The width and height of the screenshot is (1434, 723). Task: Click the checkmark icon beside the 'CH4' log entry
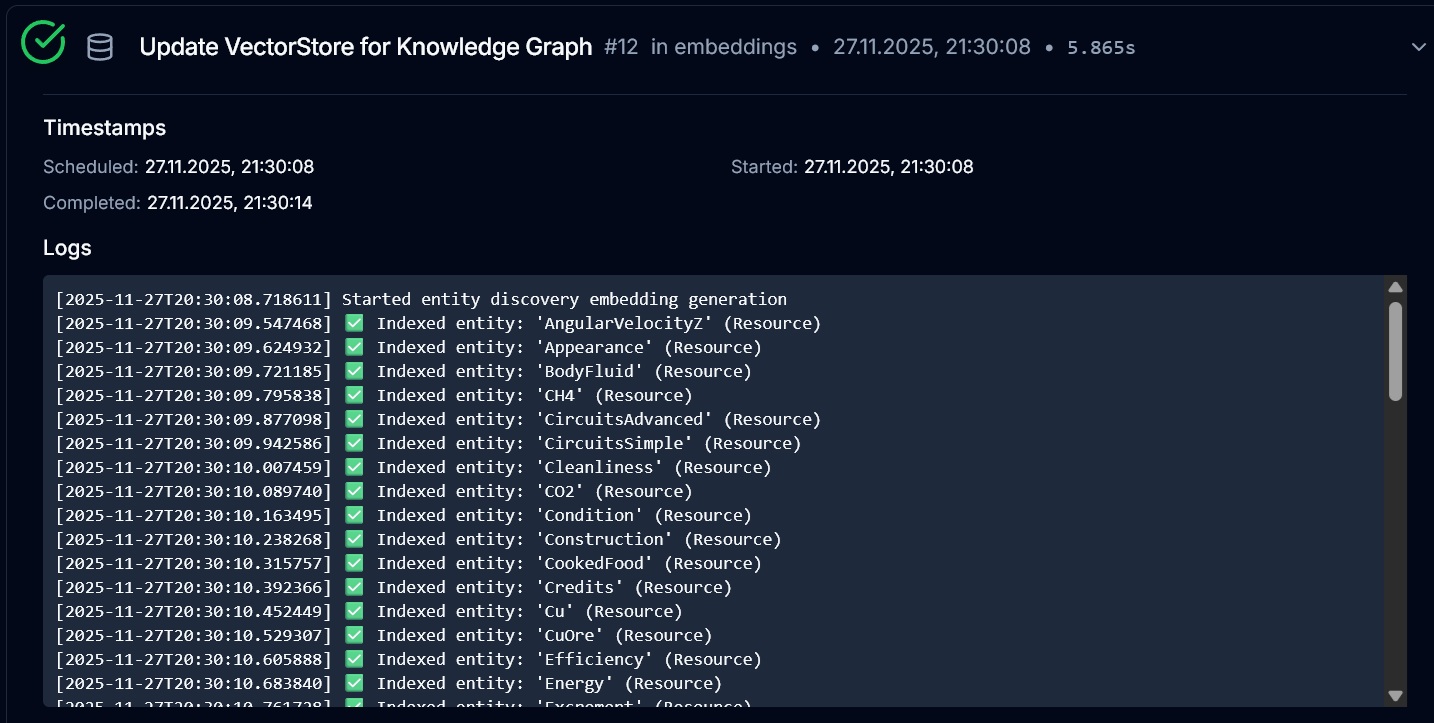[354, 394]
